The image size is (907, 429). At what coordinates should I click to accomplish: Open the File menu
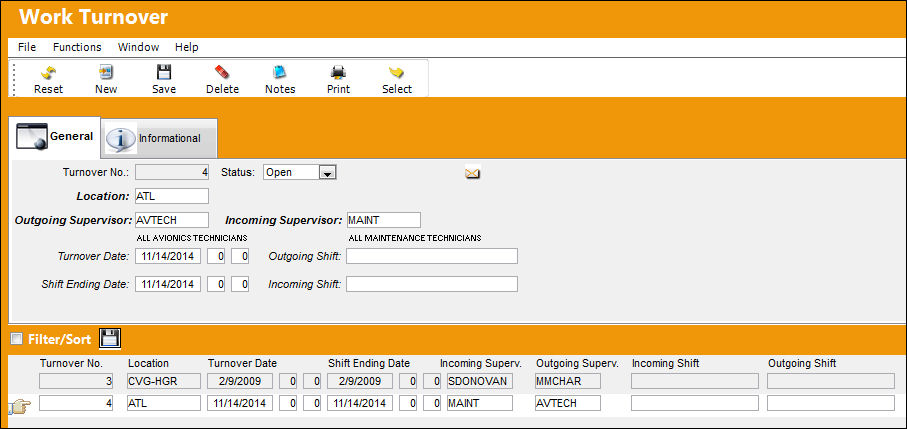[27, 47]
